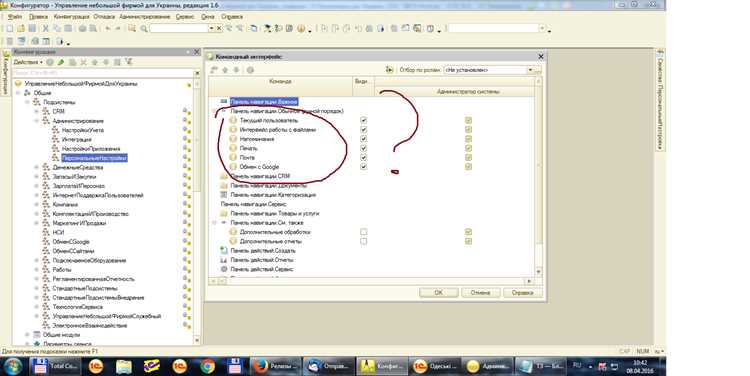Viewport: 750px width, 376px height.
Task: Click the Cut scissors toolbar icon
Action: 45,29
